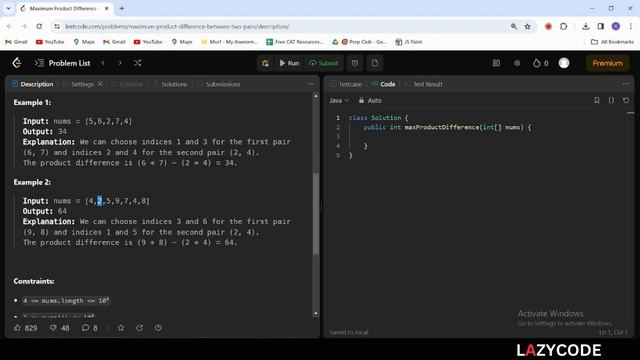Viewport: 640px width, 360px height.
Task: Open a new browser tab
Action: click(x=122, y=9)
